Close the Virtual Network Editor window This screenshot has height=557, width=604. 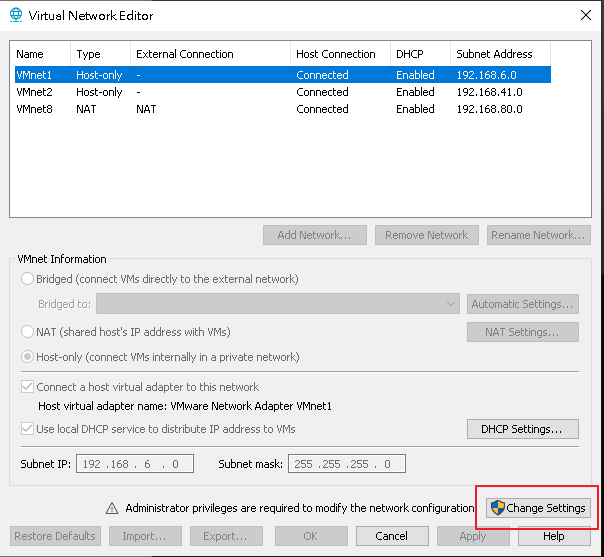pyautogui.click(x=586, y=15)
